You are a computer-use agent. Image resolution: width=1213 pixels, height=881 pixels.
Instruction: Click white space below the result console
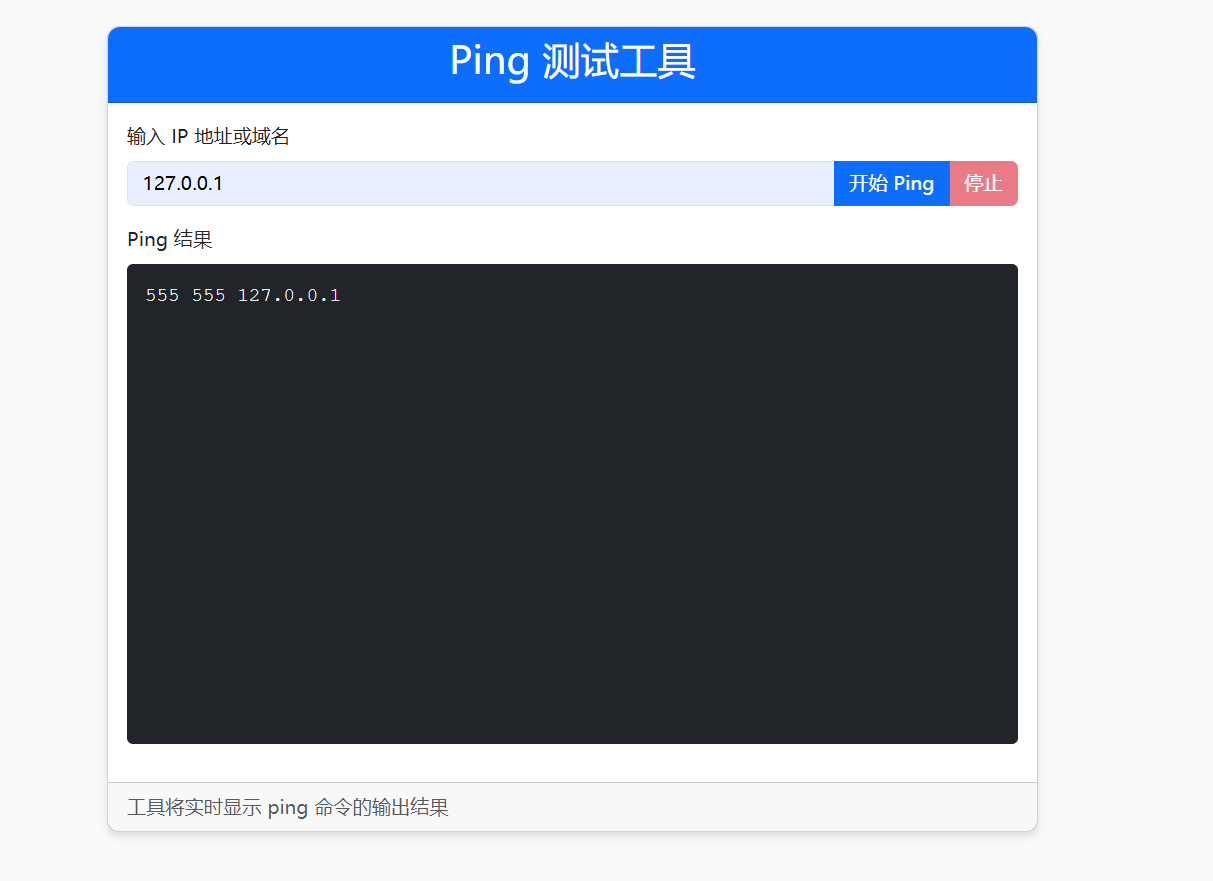(572, 763)
